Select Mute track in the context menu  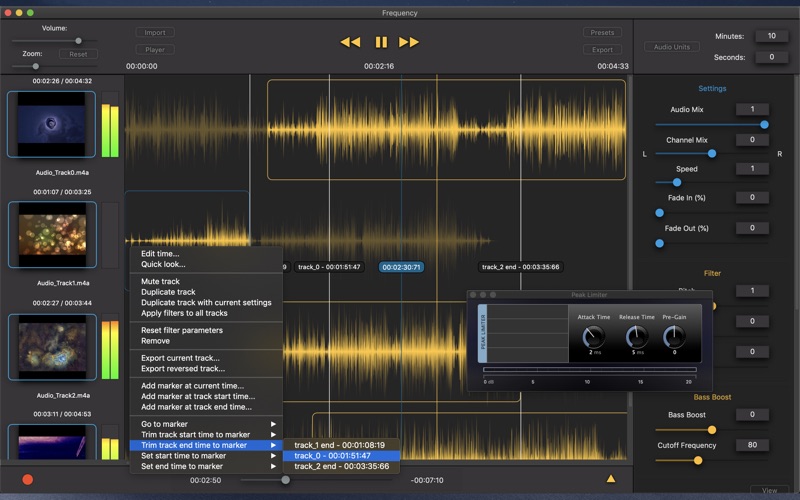point(206,281)
